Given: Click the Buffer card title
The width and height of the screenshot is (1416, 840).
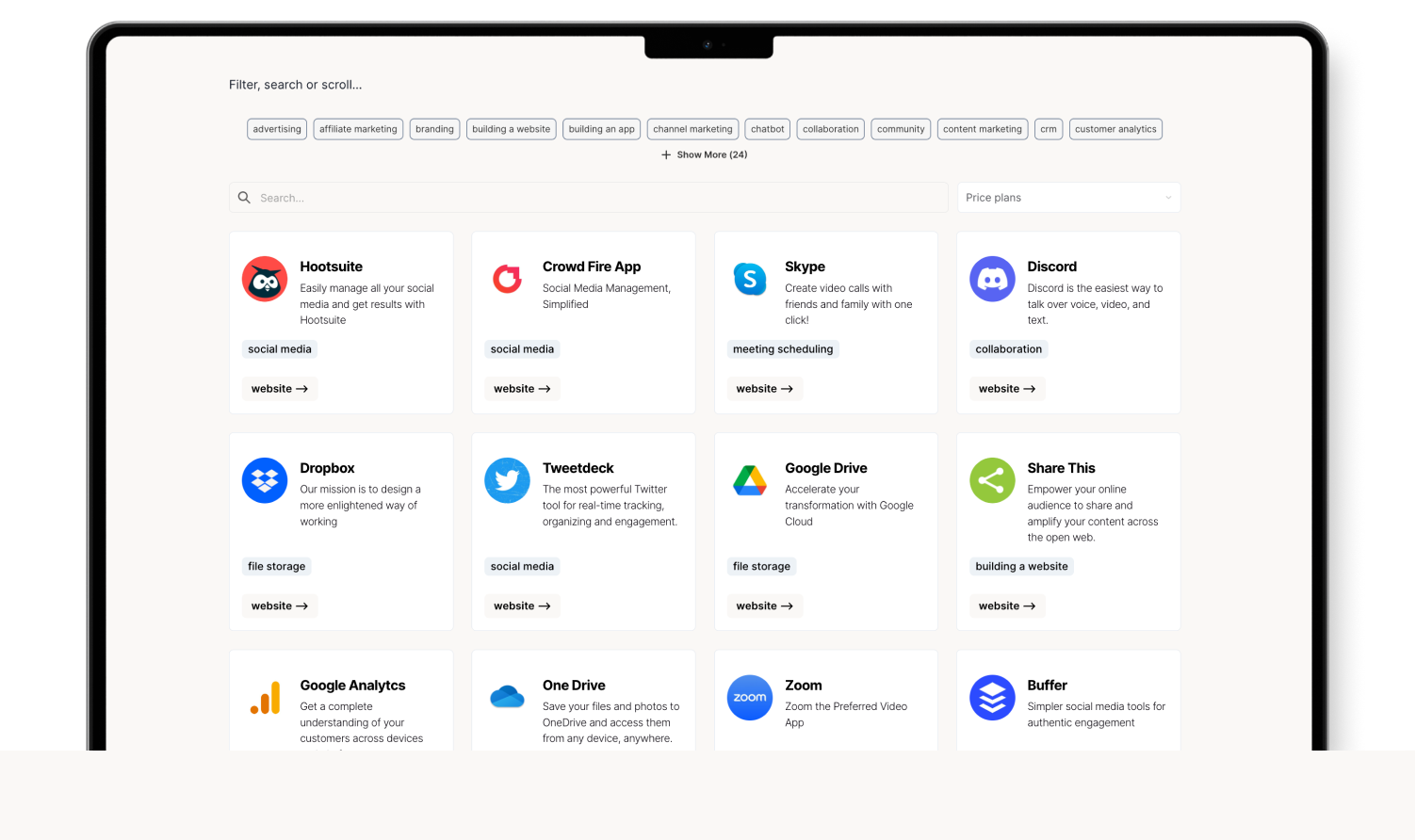Looking at the screenshot, I should click(1048, 686).
